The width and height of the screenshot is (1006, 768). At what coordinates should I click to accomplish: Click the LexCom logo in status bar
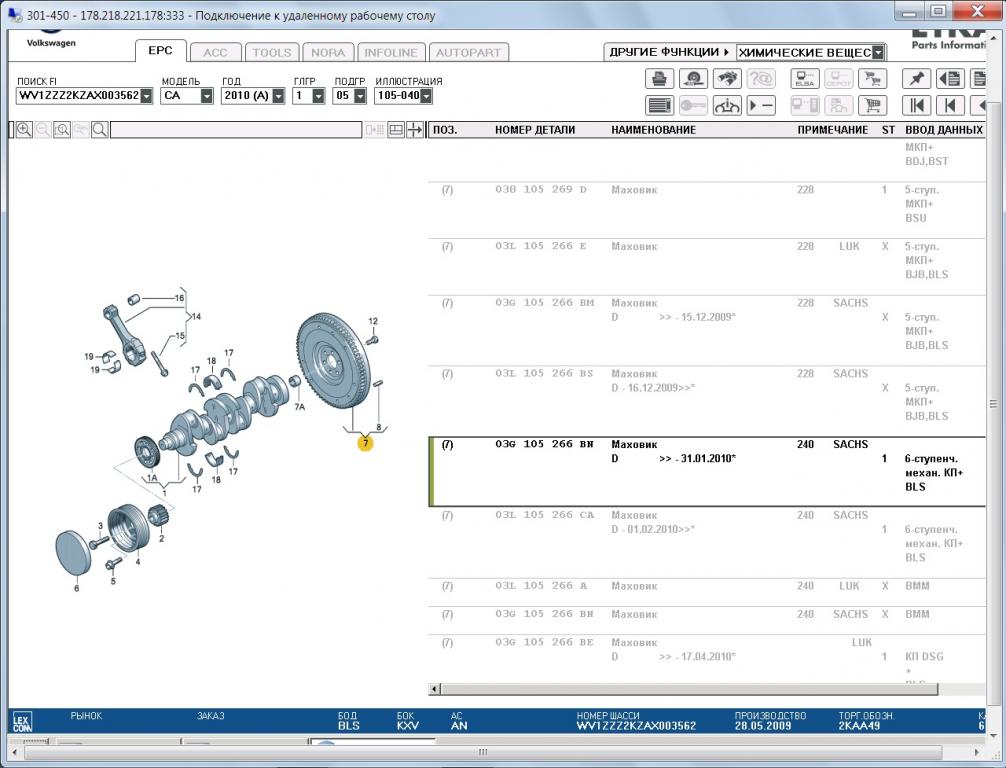tap(22, 722)
